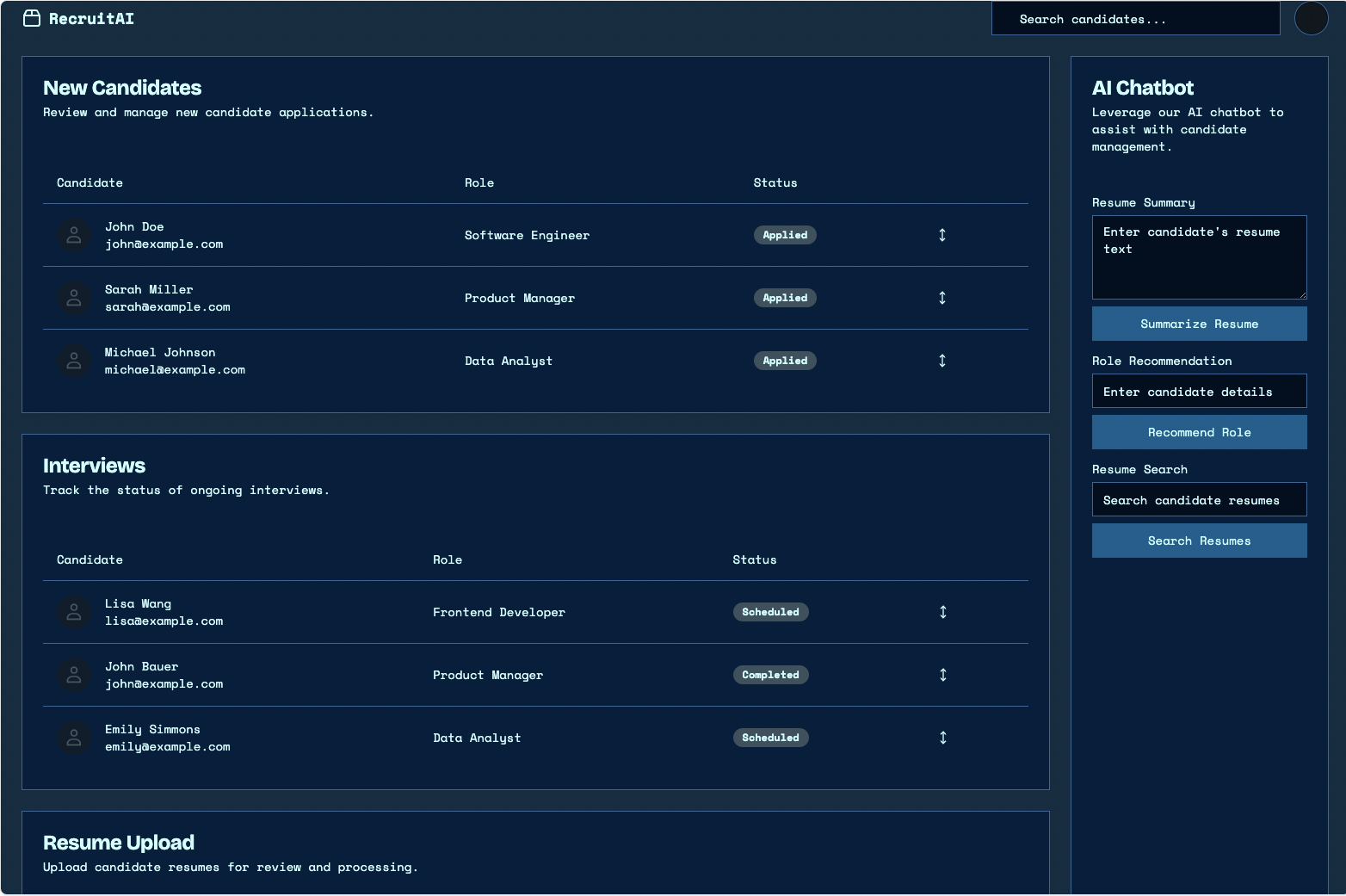The height and width of the screenshot is (896, 1346).
Task: Click the lisa@example.com email
Action: click(x=164, y=621)
